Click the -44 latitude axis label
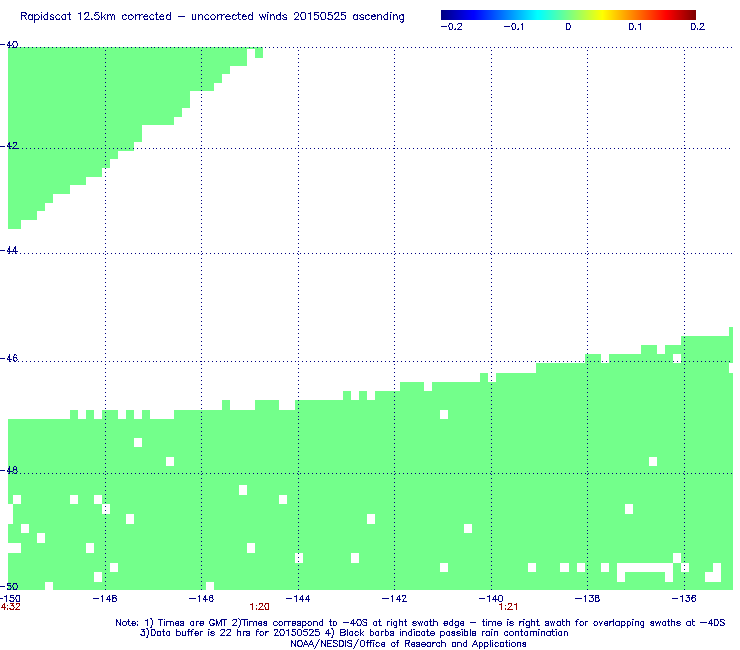The width and height of the screenshot is (740, 650). 9,250
